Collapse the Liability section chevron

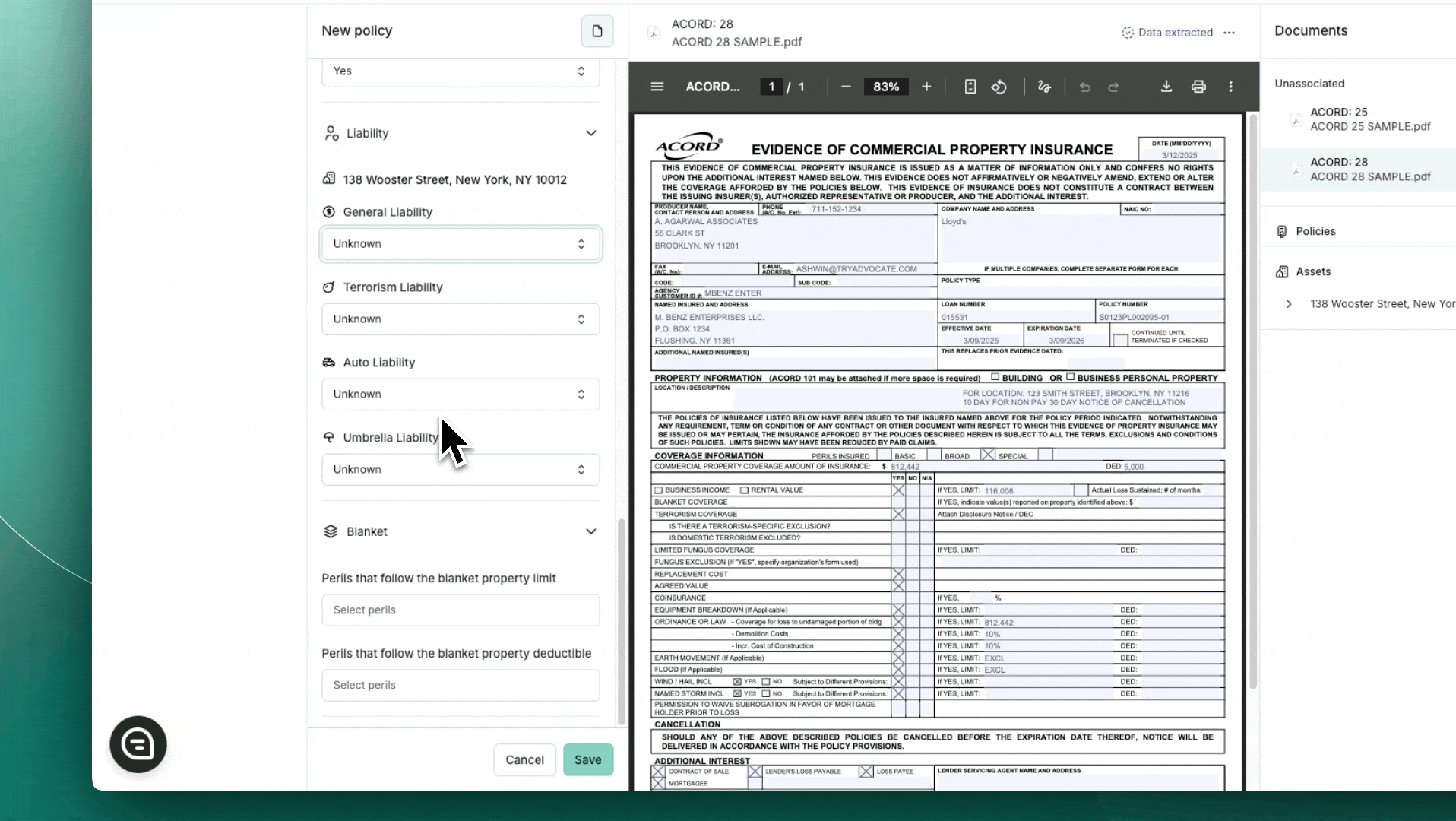[x=590, y=133]
